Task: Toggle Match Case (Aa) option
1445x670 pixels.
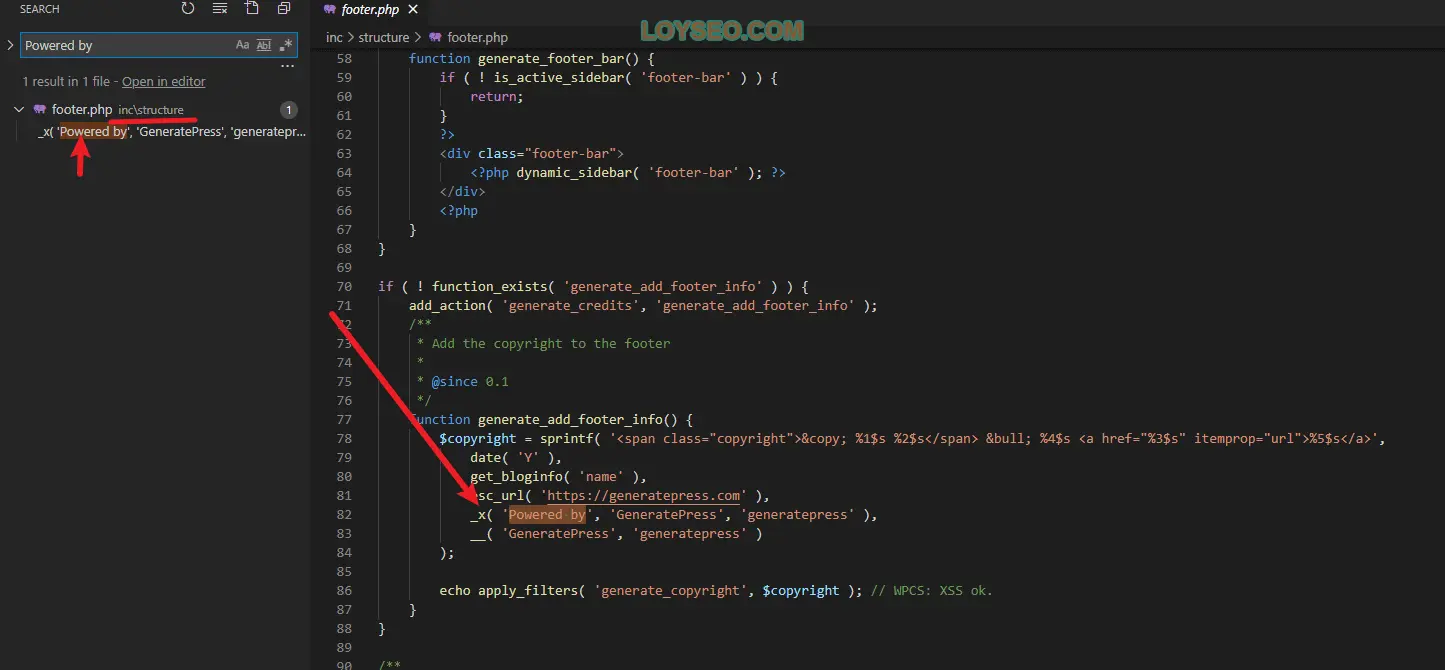Action: coord(243,45)
